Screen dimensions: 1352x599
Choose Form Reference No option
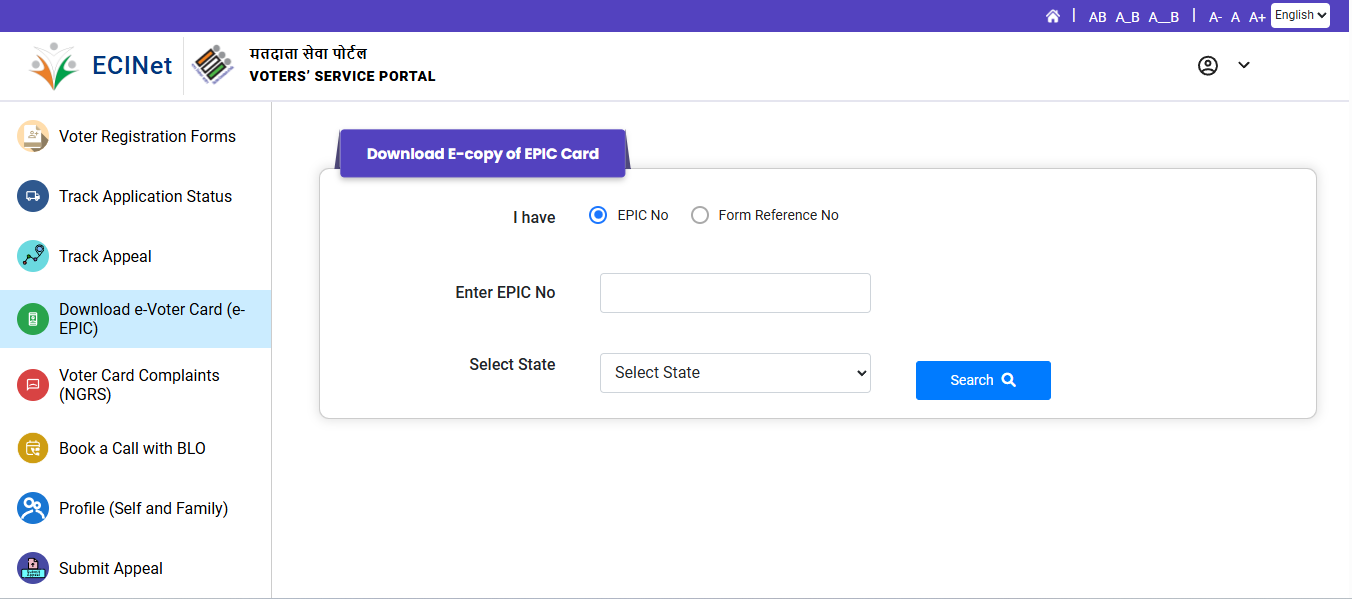click(x=699, y=214)
